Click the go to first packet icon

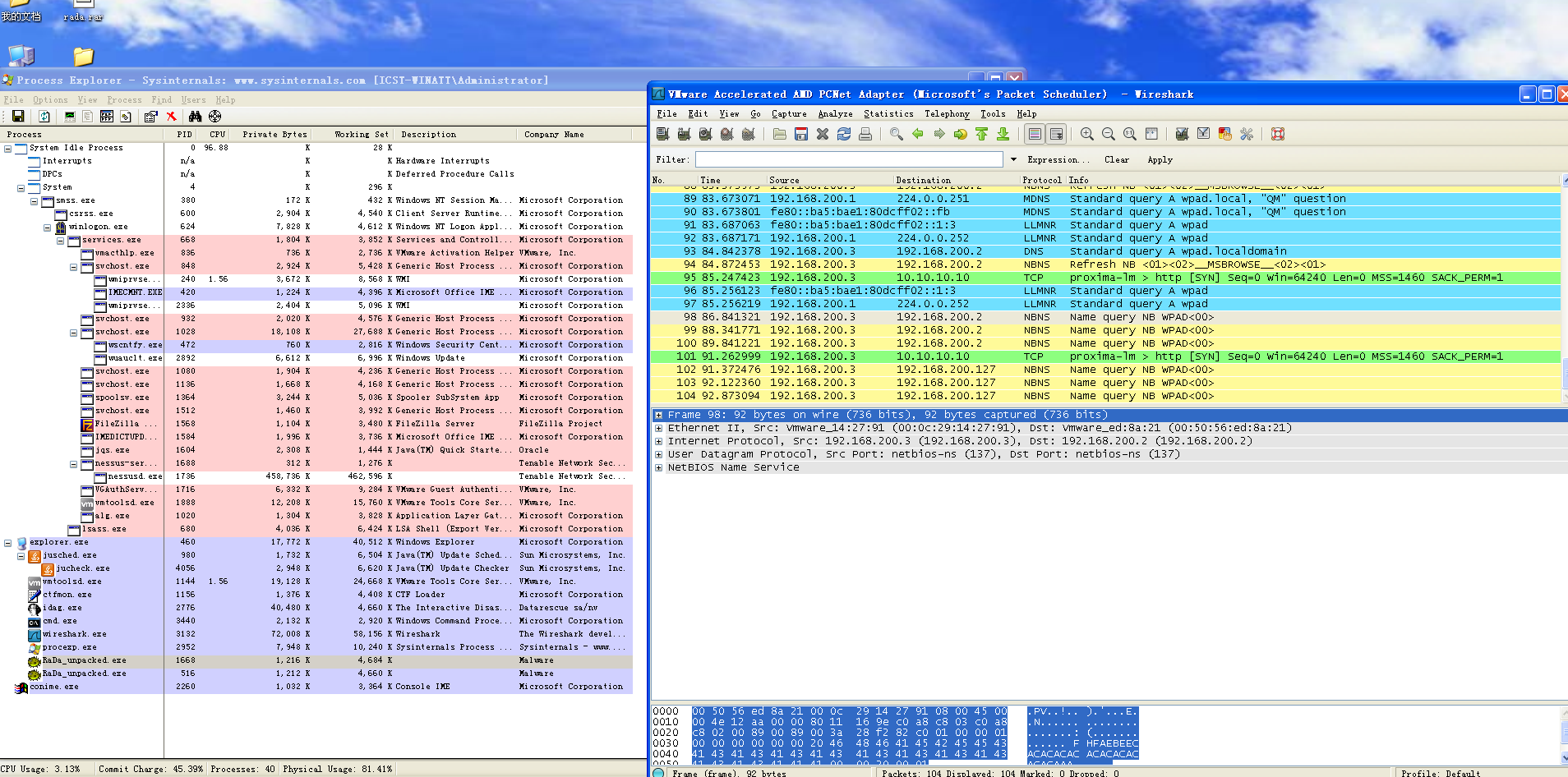coord(982,134)
